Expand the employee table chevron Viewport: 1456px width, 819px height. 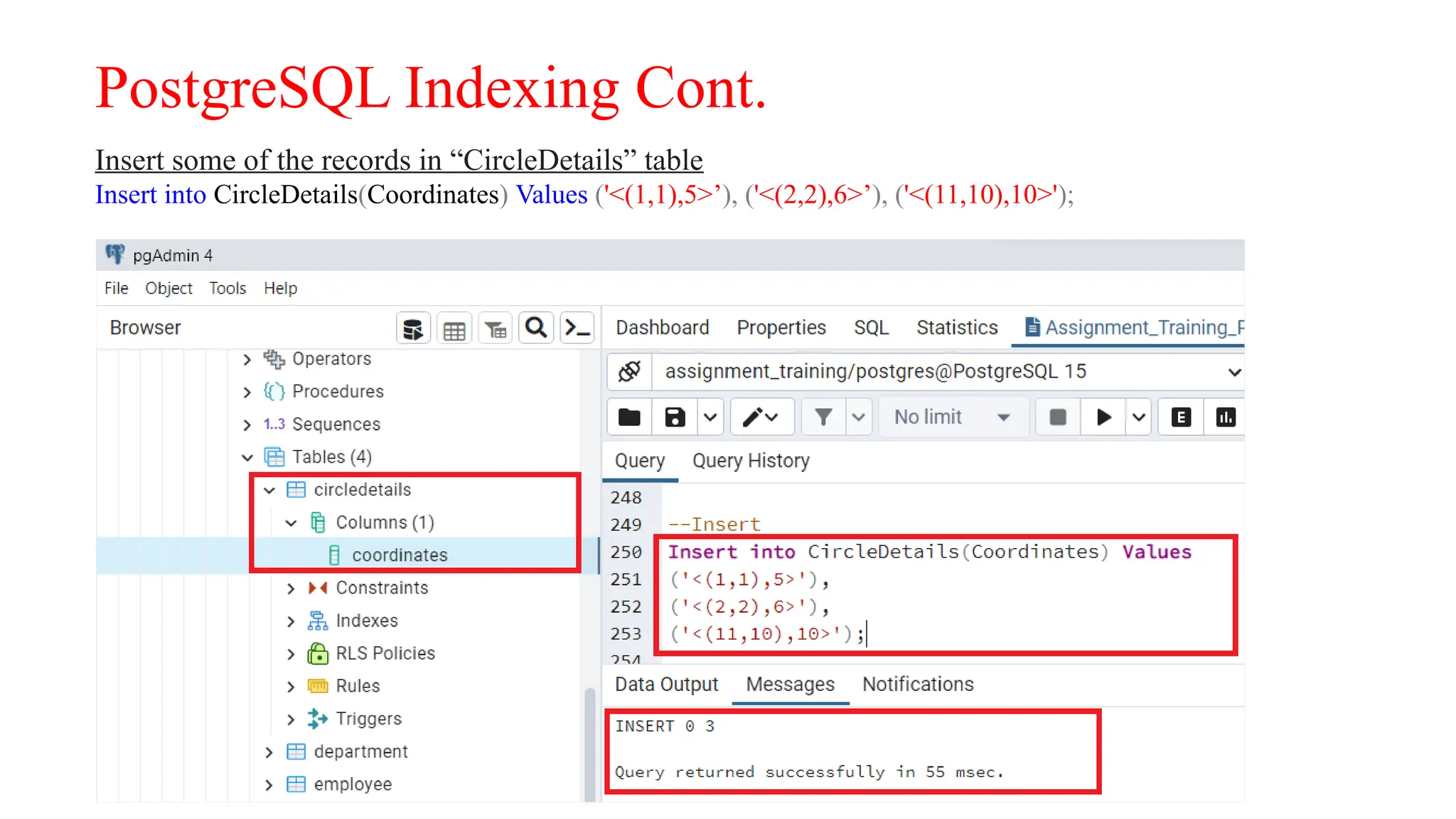[269, 785]
